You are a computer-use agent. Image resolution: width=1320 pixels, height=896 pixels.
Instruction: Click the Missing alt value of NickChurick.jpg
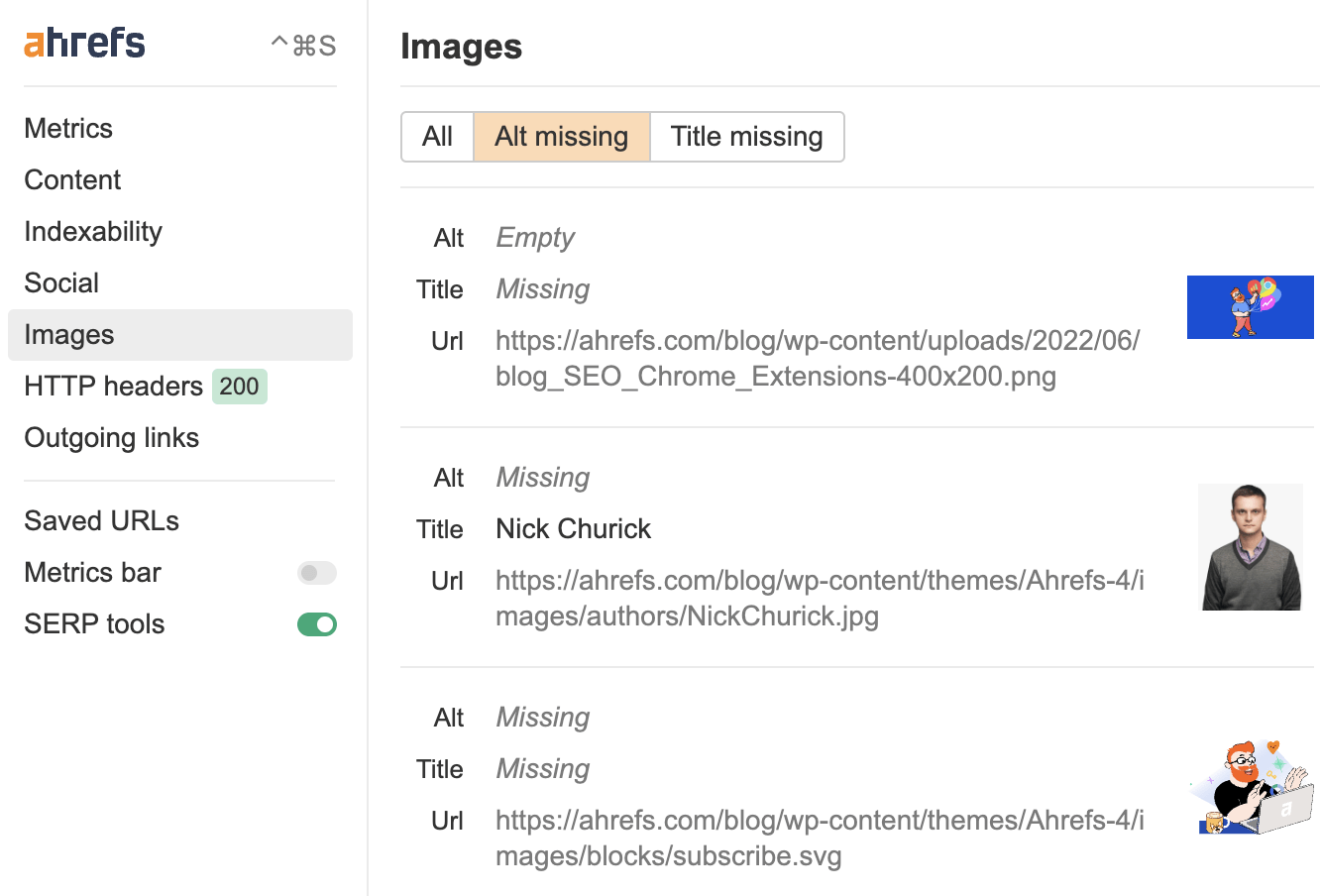point(543,478)
